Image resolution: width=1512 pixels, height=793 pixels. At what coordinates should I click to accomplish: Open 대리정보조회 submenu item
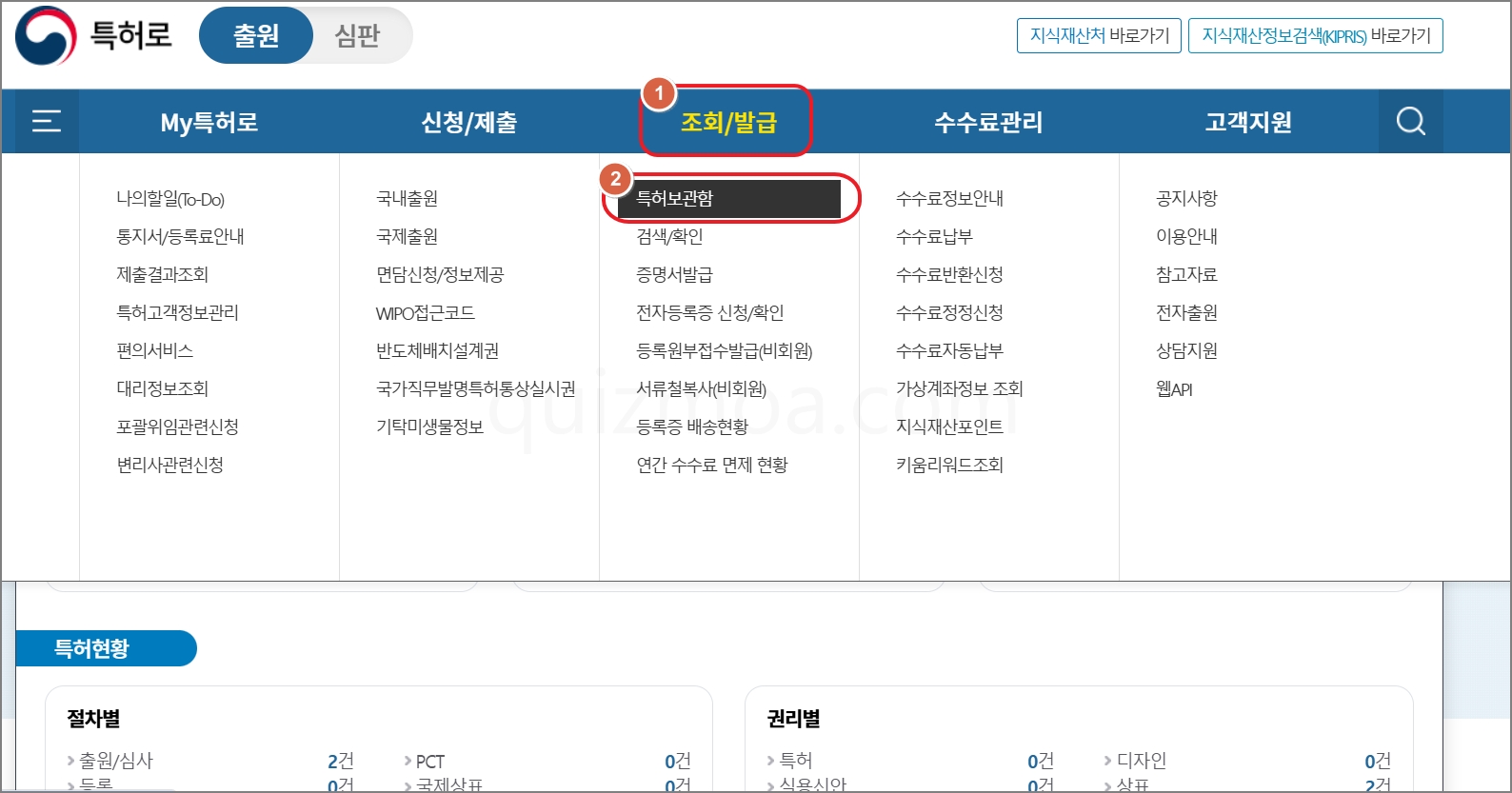click(162, 389)
